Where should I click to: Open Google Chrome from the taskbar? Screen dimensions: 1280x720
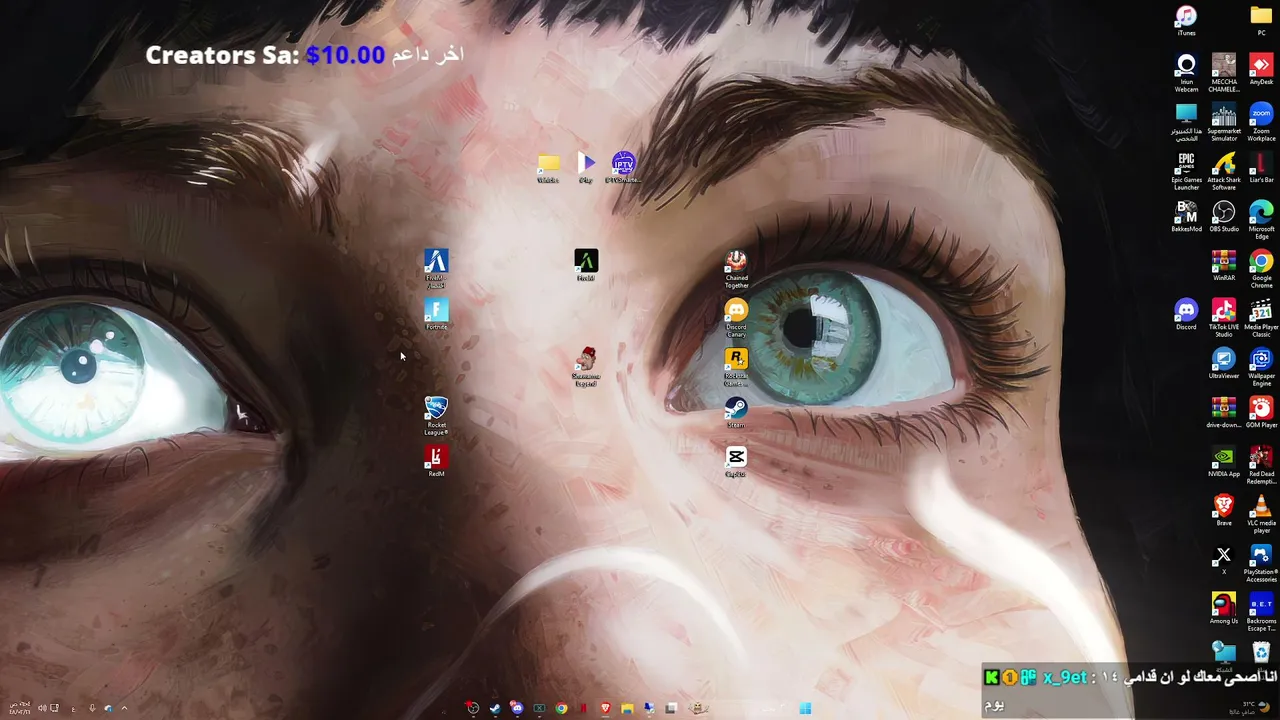pos(561,709)
